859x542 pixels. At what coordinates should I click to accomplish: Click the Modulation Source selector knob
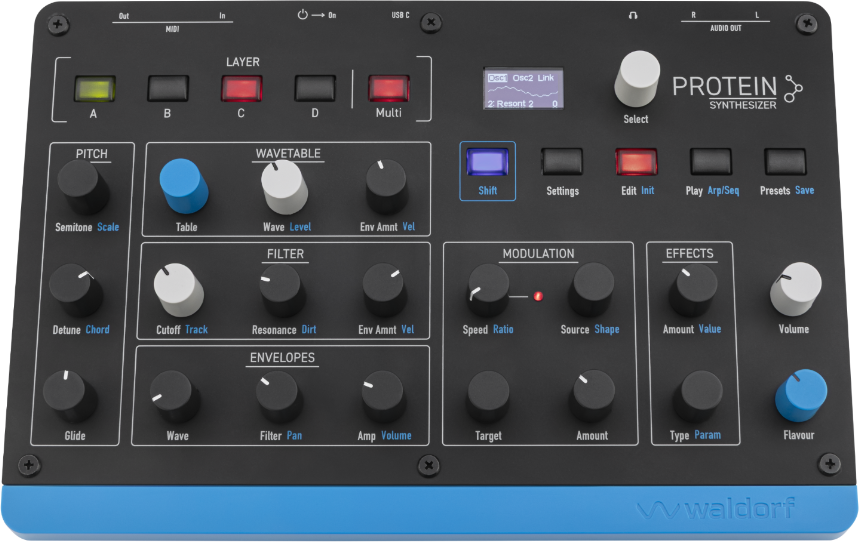[x=591, y=289]
